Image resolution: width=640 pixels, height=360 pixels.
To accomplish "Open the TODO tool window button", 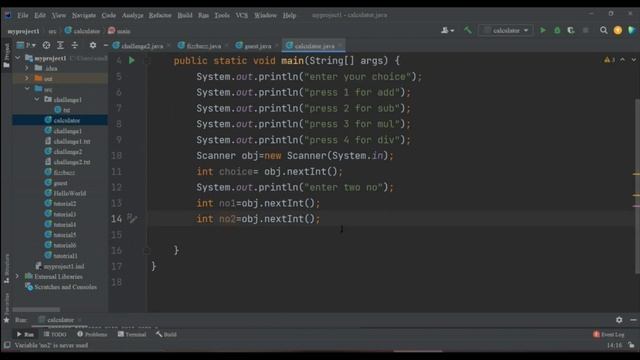I will 55,334.
